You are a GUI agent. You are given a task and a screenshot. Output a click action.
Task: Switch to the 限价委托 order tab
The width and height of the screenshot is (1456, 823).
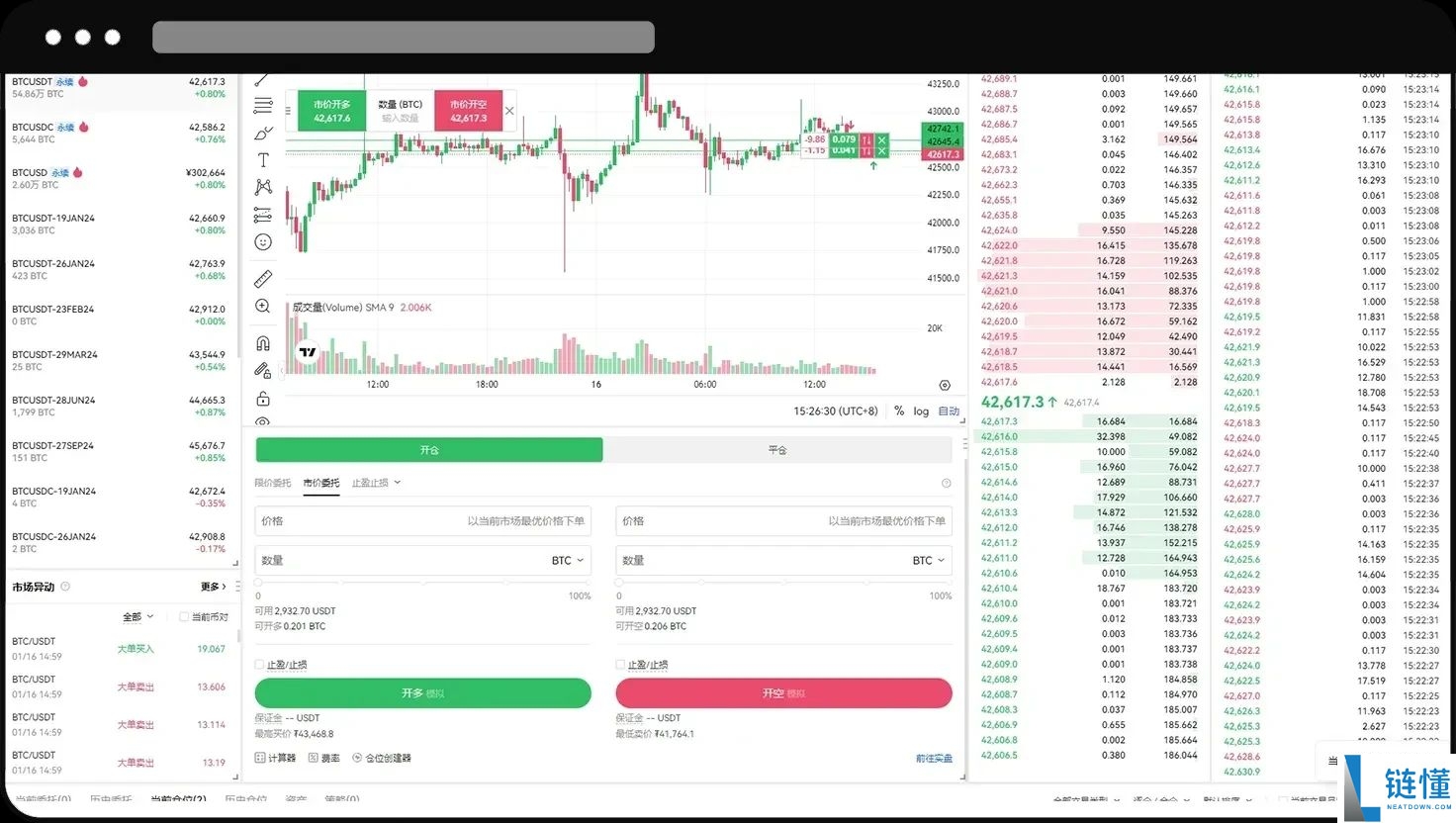273,483
